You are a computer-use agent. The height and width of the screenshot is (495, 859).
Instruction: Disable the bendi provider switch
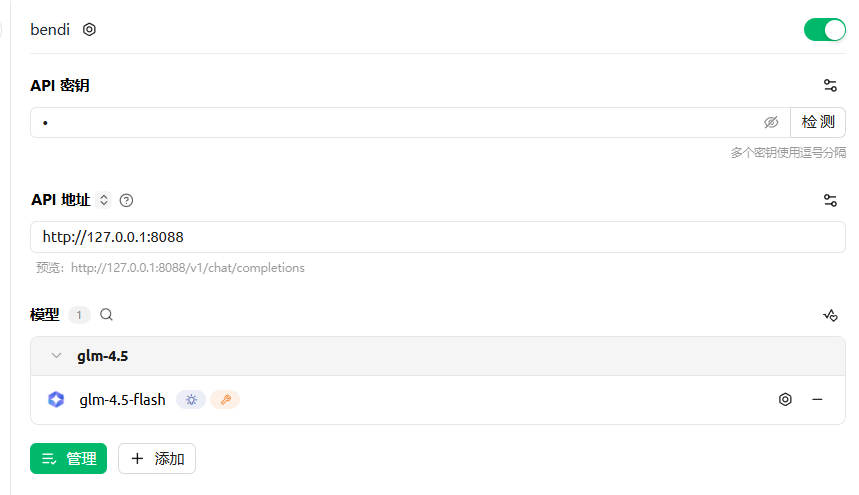824,30
